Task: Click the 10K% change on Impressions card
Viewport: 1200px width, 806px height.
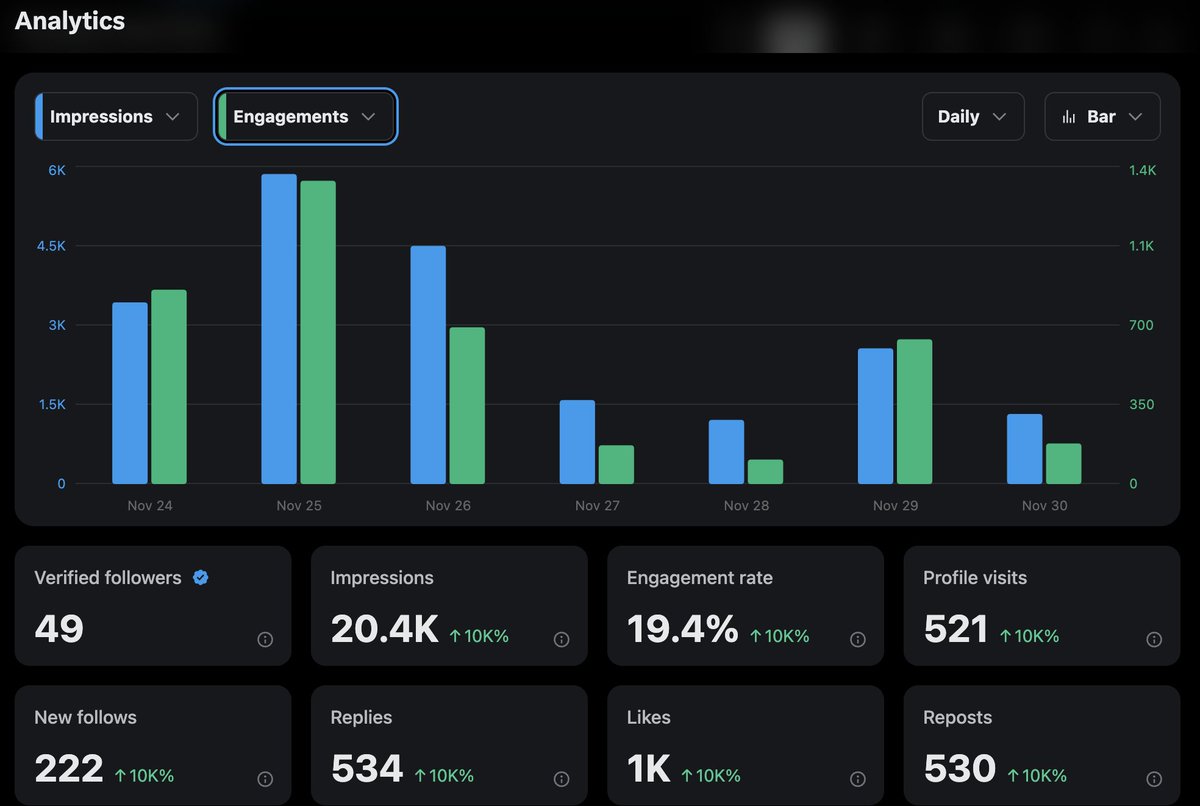Action: click(x=479, y=636)
